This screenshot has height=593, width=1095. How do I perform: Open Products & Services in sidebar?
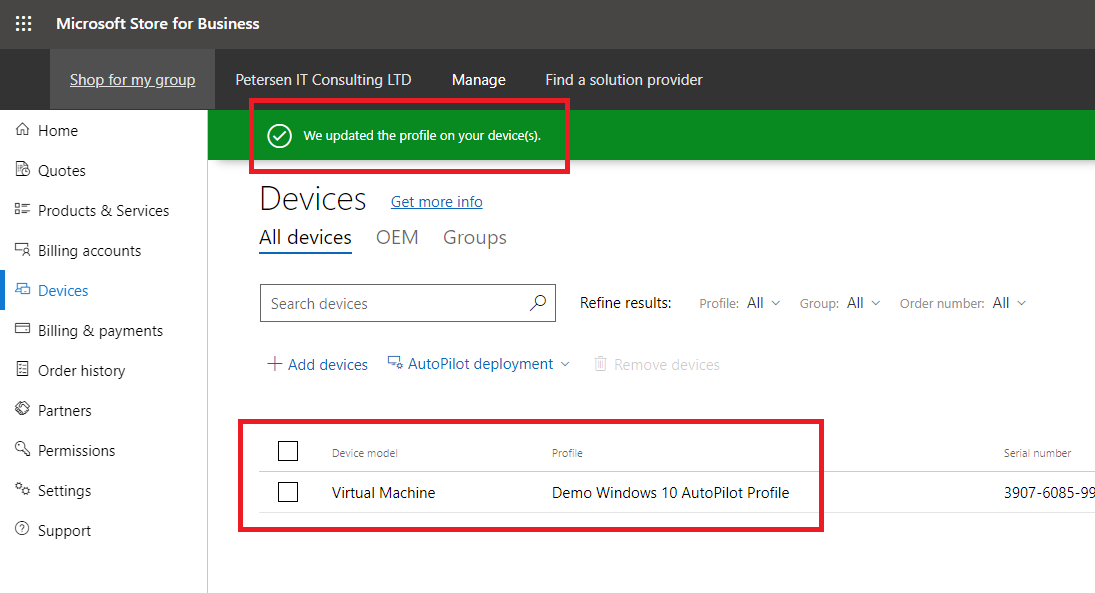click(x=103, y=210)
